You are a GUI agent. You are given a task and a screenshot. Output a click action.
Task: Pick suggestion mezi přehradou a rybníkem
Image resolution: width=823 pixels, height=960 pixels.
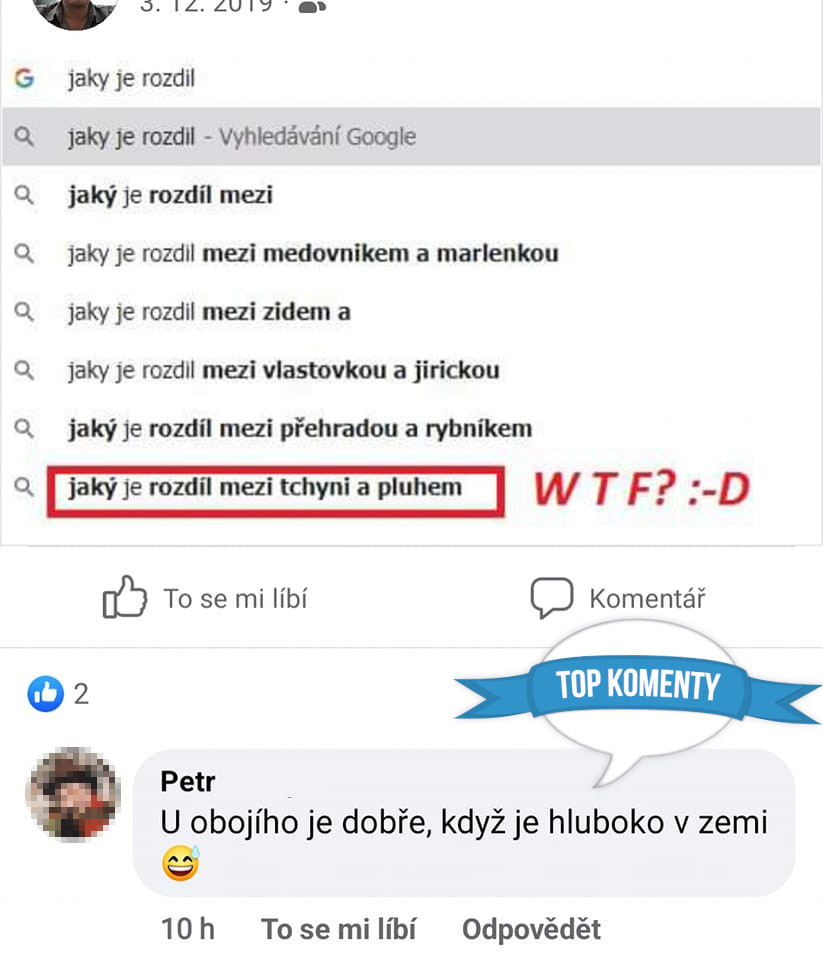pos(412,429)
